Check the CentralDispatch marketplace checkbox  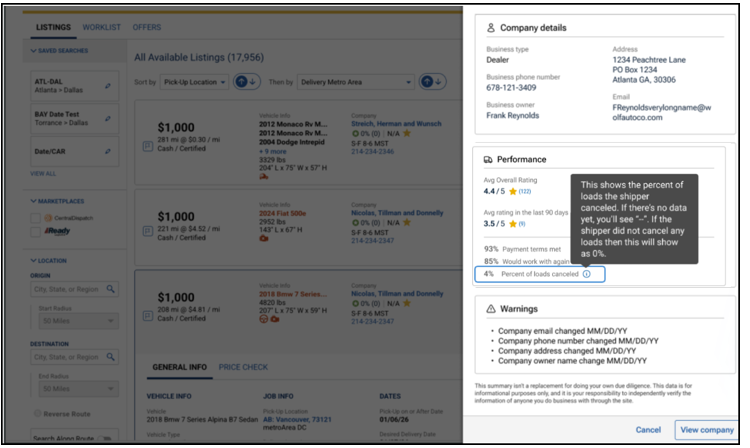coord(35,218)
